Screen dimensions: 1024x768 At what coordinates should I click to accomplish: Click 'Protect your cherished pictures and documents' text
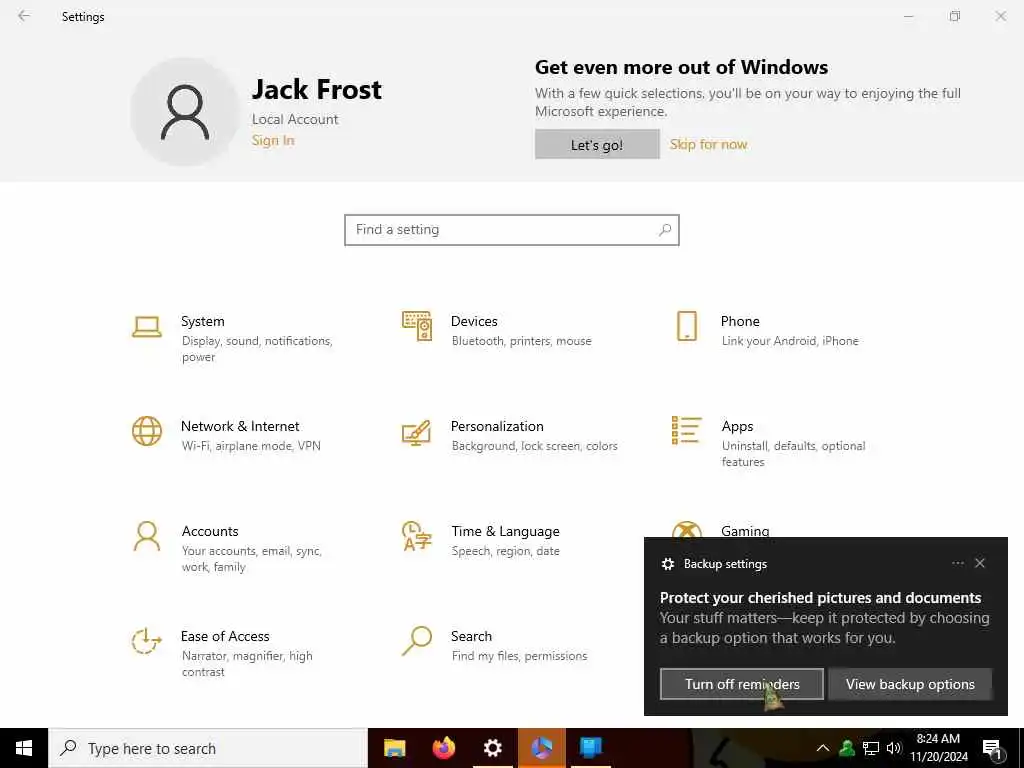[x=820, y=598]
